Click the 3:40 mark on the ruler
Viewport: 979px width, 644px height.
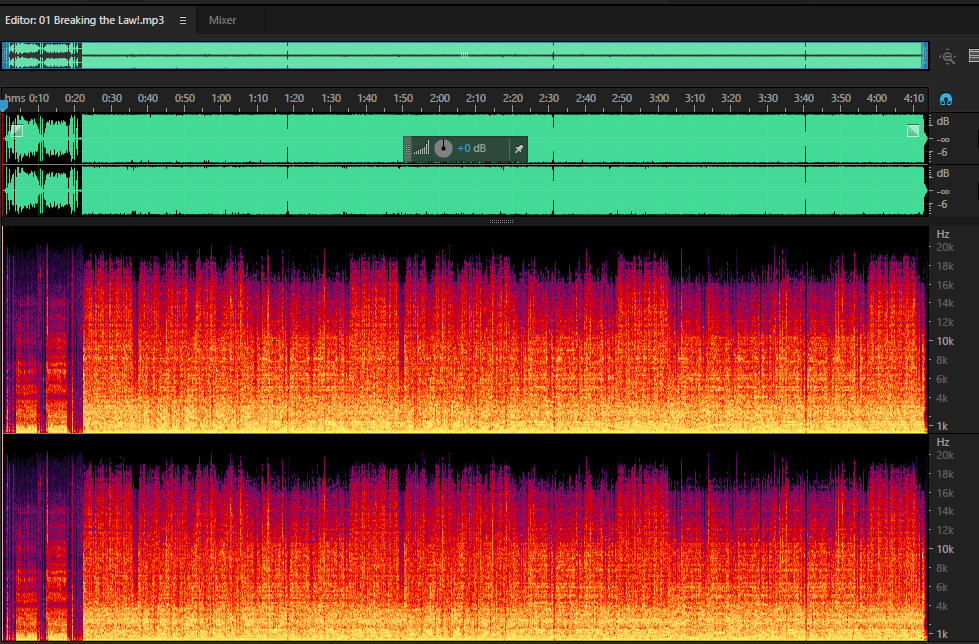click(804, 98)
